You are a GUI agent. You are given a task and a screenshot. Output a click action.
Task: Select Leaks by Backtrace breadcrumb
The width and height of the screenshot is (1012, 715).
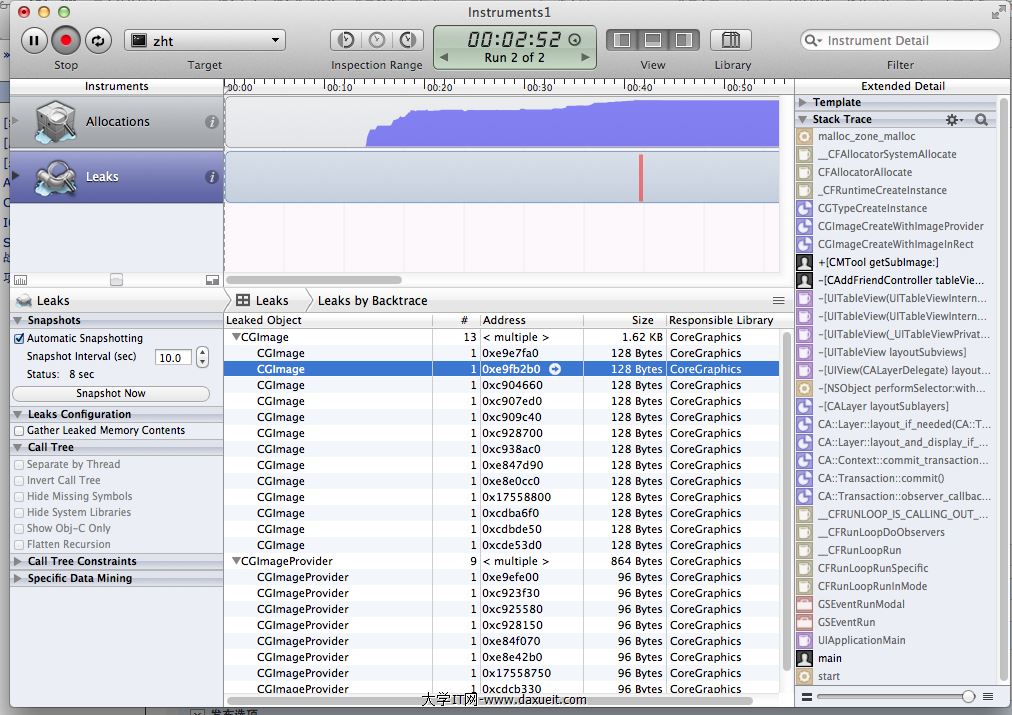(372, 300)
